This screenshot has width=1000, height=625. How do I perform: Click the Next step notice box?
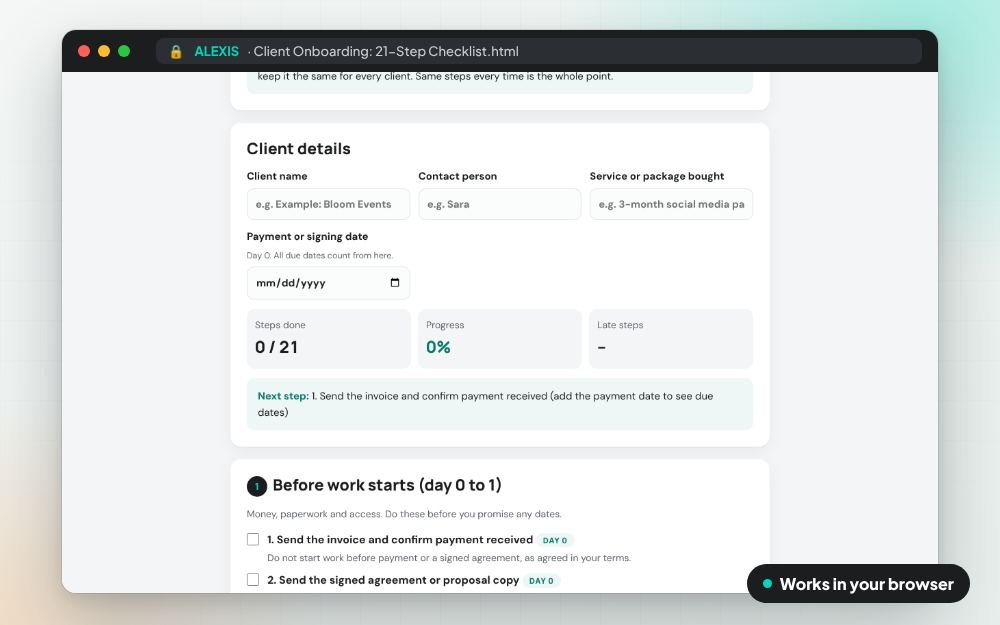(499, 404)
